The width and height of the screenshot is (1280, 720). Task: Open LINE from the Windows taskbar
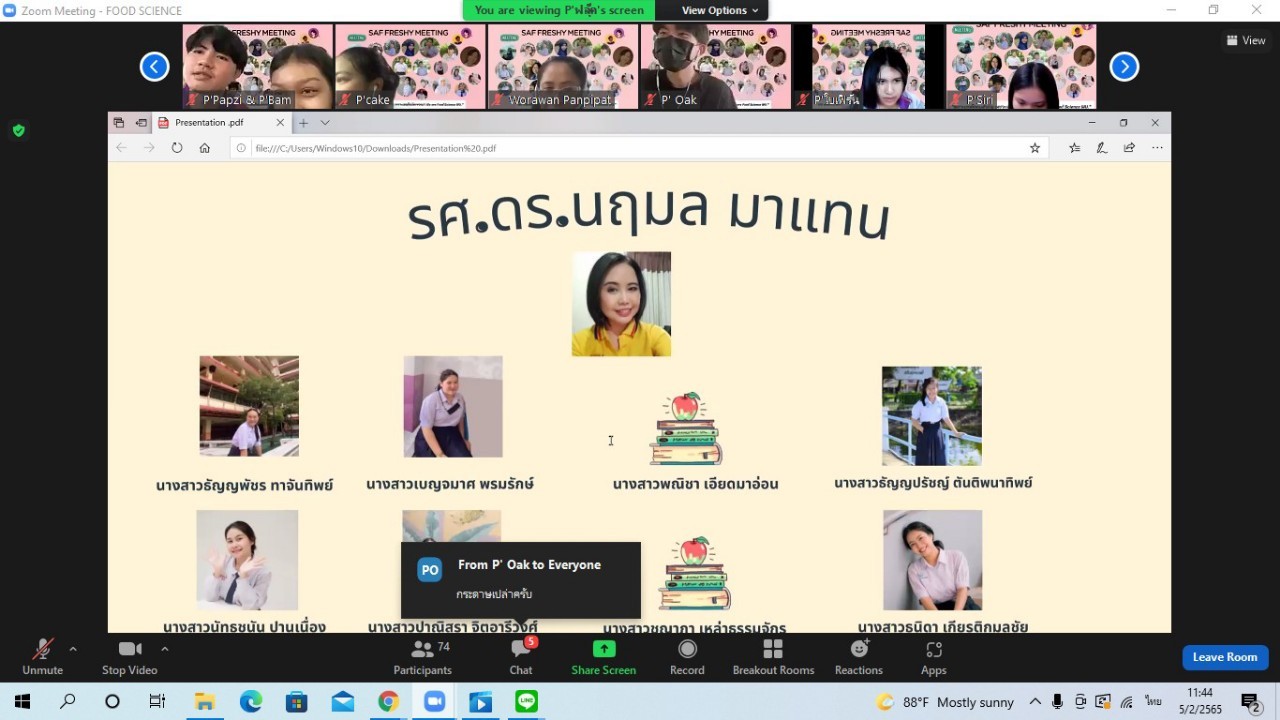[527, 702]
